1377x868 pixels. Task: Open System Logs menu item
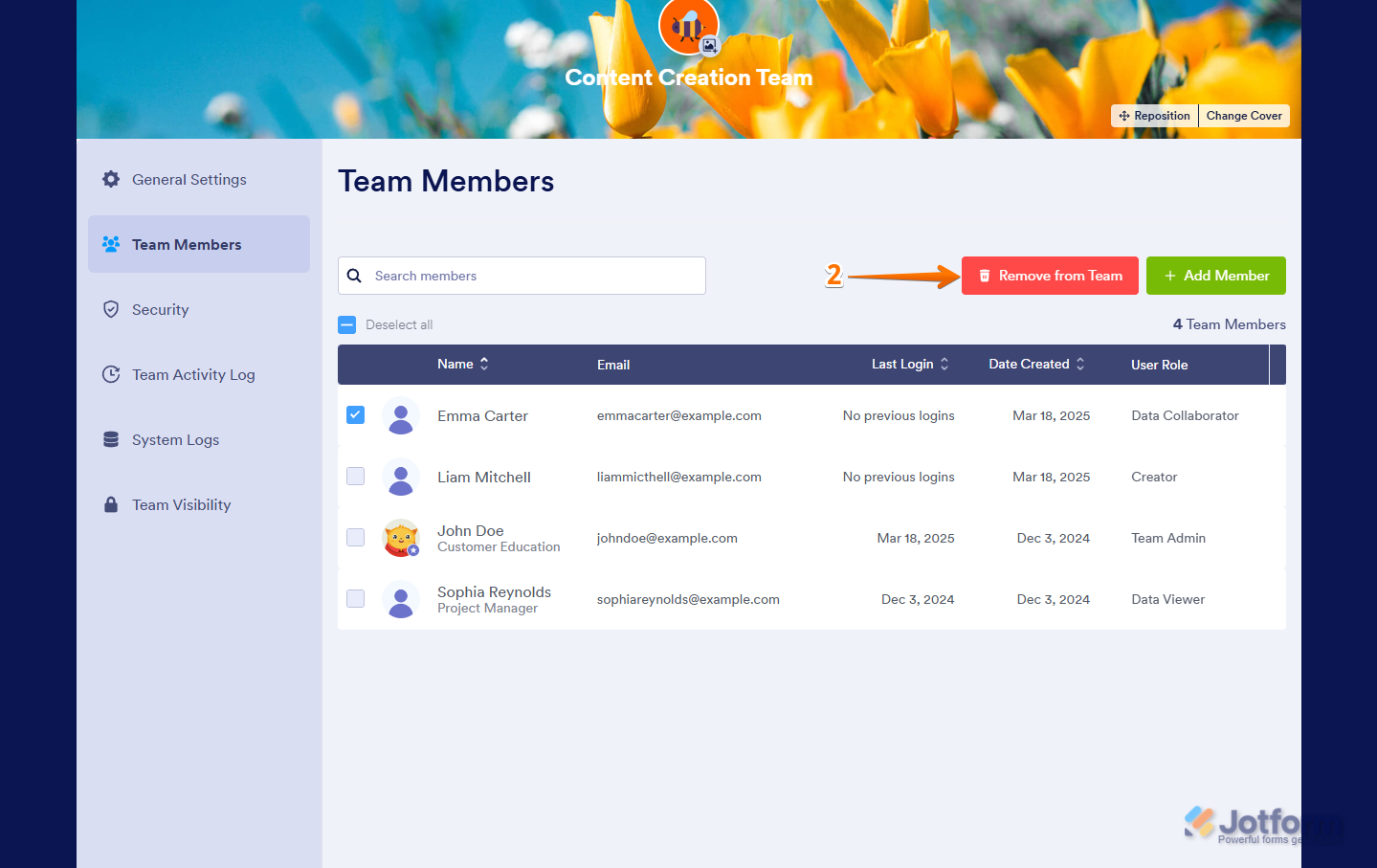tap(199, 439)
